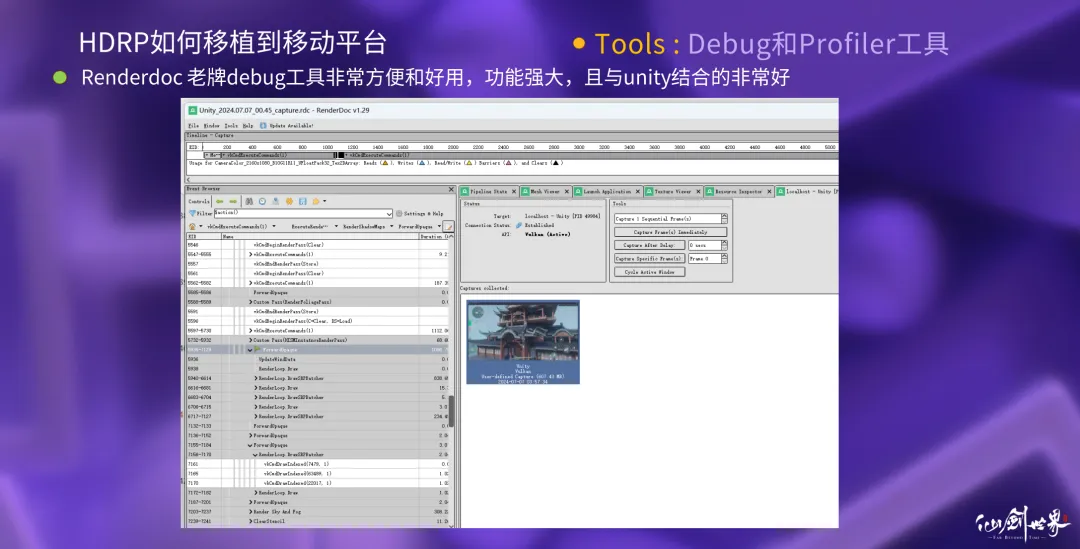Screen dimensions: 1080x549
Task: Switch to the Texture Viewer tab
Action: tap(672, 191)
